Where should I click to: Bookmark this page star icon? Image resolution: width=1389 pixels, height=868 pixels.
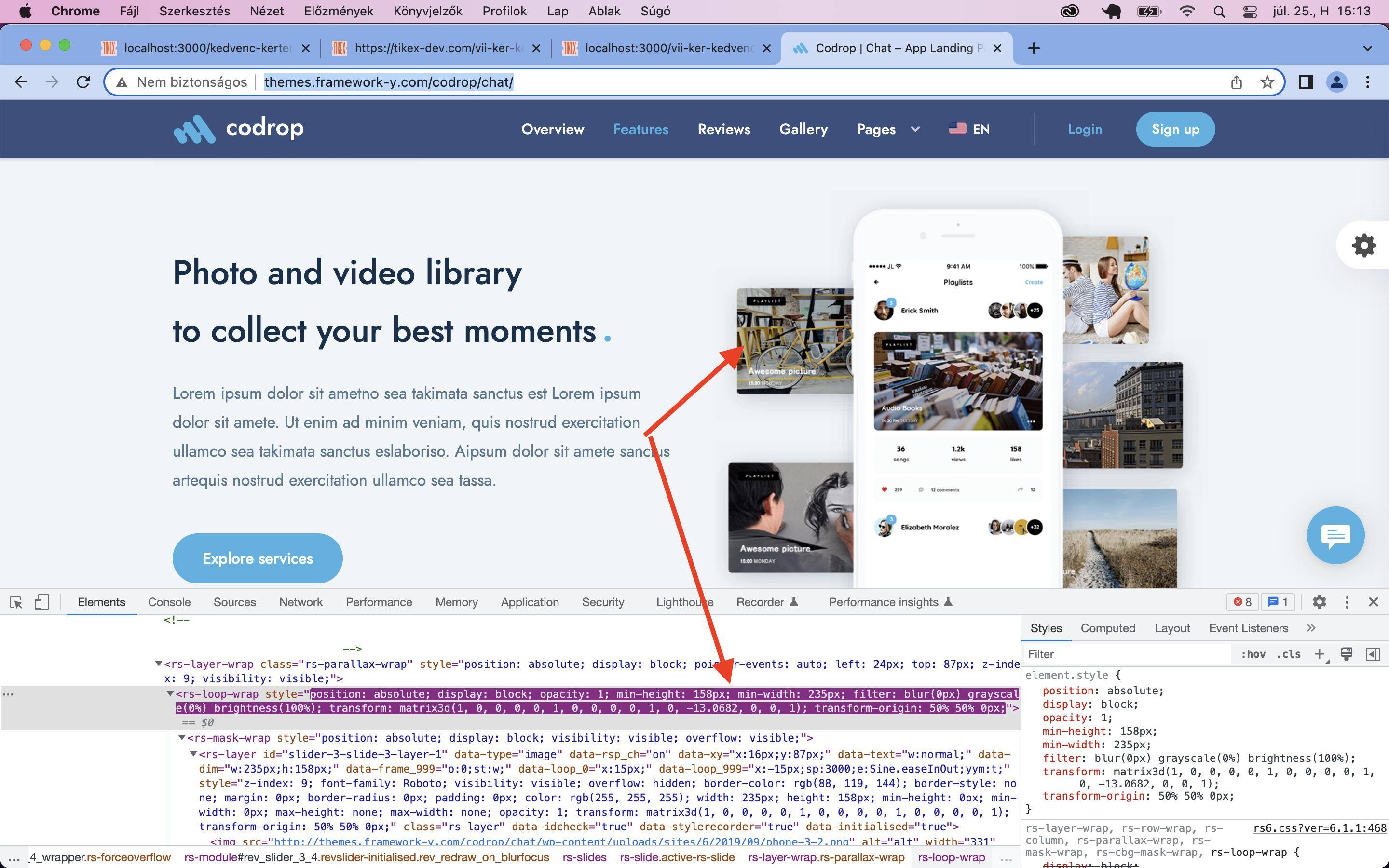[1267, 82]
